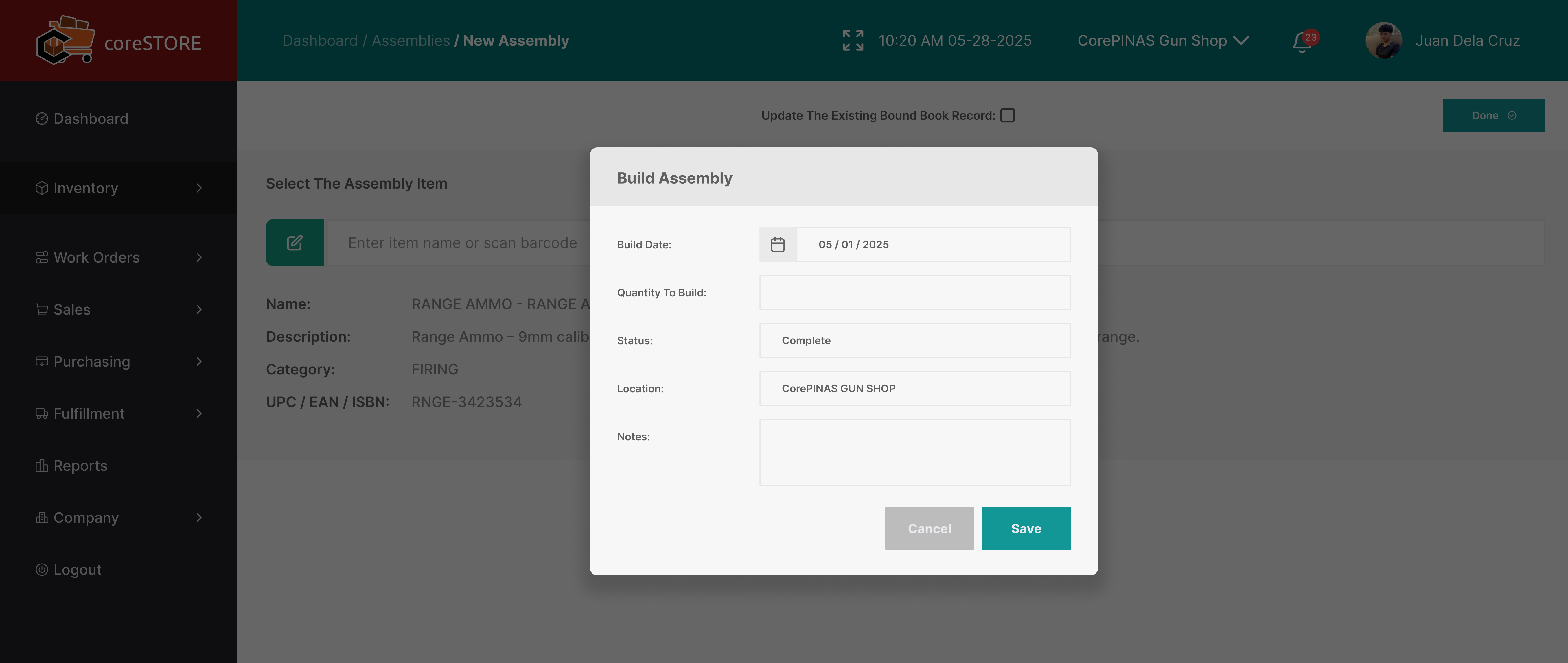Expand the Inventory menu chevron
The image size is (1568, 663).
(x=199, y=188)
